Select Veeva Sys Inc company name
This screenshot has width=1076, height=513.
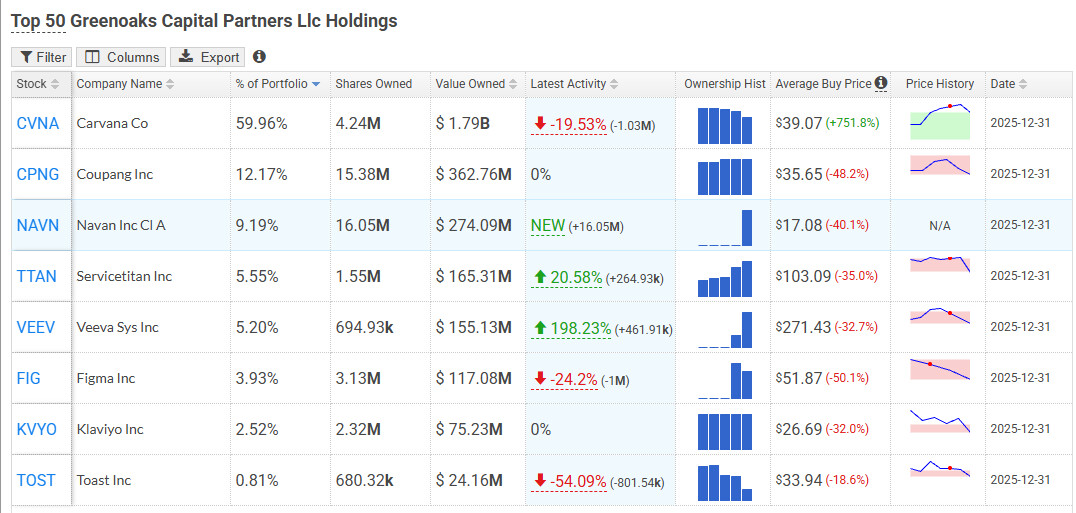pos(117,327)
